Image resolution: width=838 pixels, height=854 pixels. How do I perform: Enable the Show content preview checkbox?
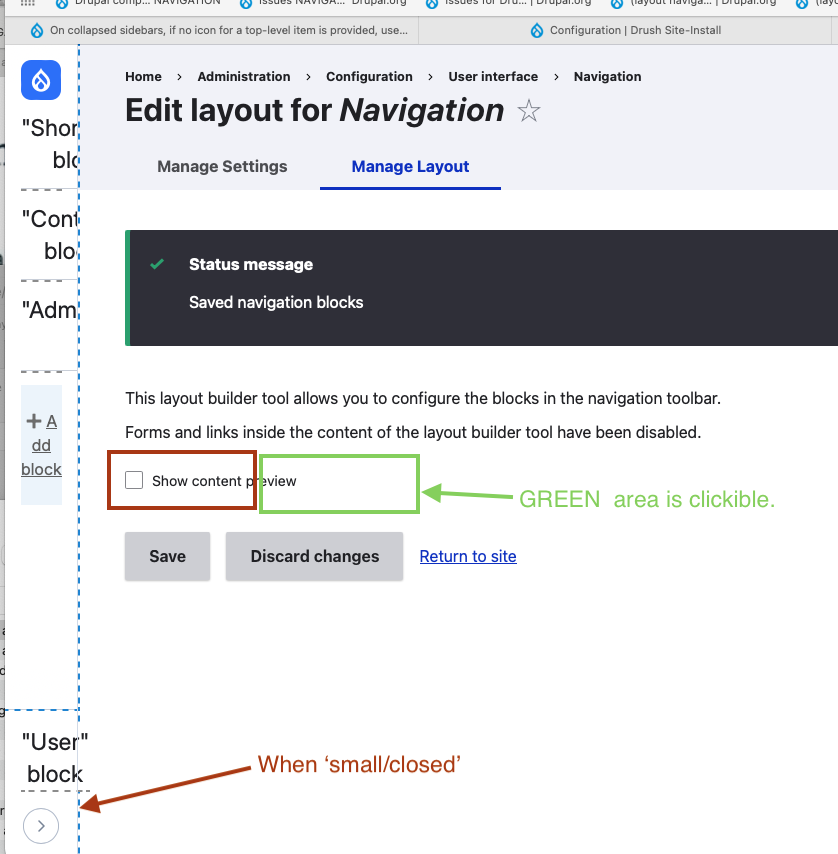tap(134, 480)
